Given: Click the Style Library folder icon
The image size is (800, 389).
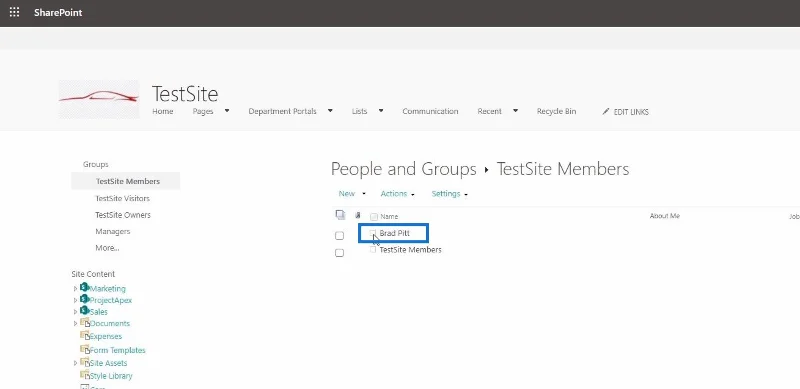Looking at the screenshot, I should pyautogui.click(x=85, y=375).
